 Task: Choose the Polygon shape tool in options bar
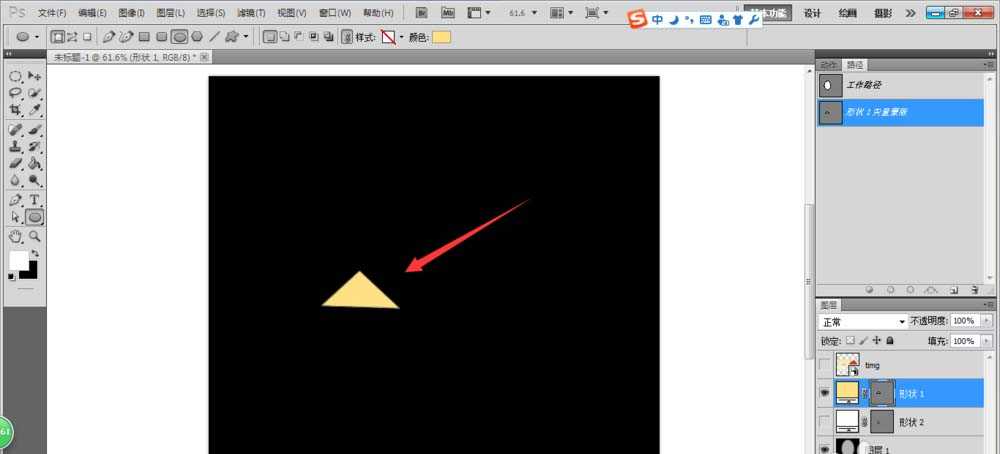(197, 36)
